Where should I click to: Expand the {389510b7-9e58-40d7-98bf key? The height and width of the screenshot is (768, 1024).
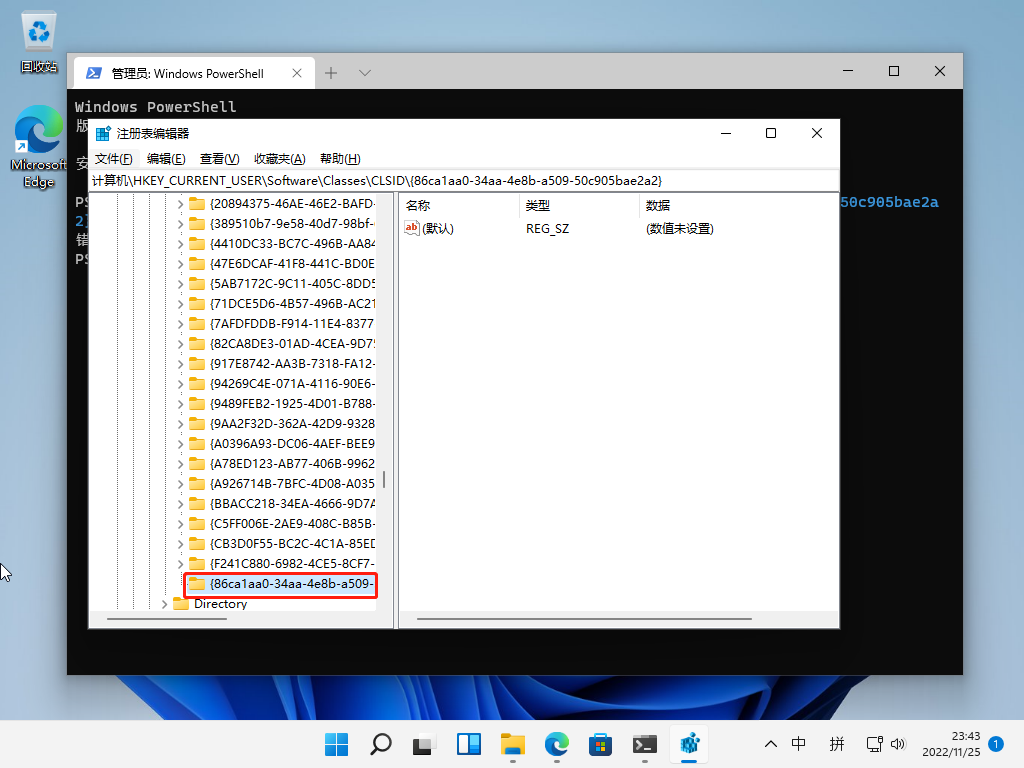[181, 224]
